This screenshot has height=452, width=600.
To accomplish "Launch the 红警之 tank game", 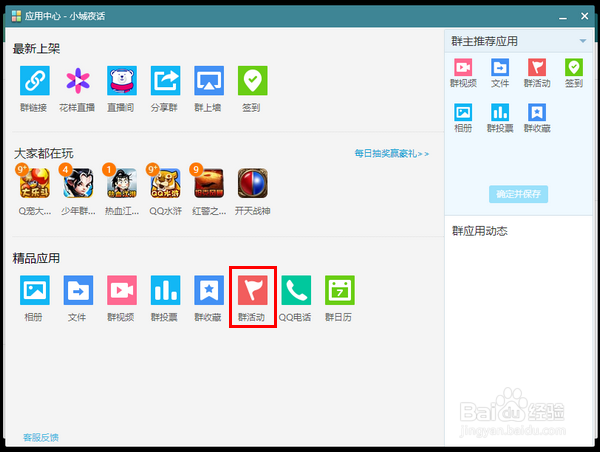I will [x=209, y=183].
